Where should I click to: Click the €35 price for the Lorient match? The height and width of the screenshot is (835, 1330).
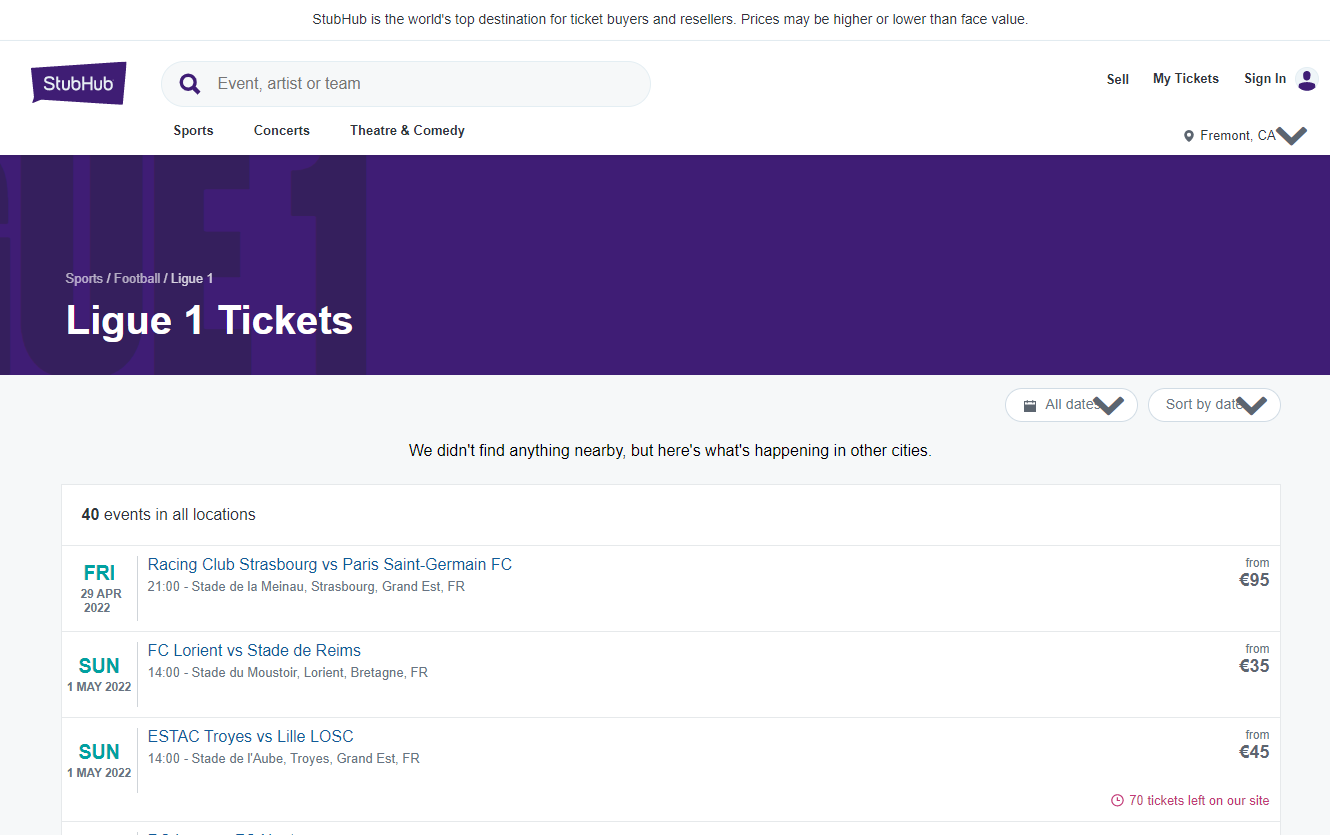(x=1254, y=666)
